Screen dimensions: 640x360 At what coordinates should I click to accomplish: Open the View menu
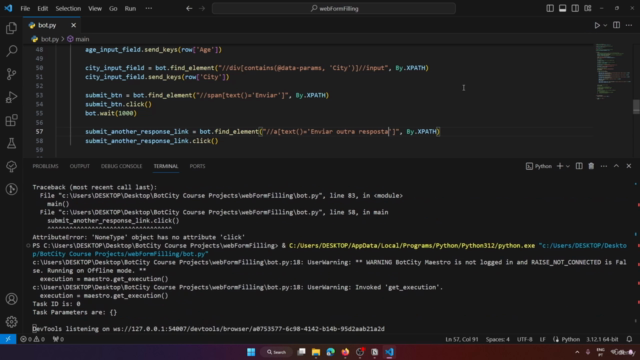[x=95, y=8]
